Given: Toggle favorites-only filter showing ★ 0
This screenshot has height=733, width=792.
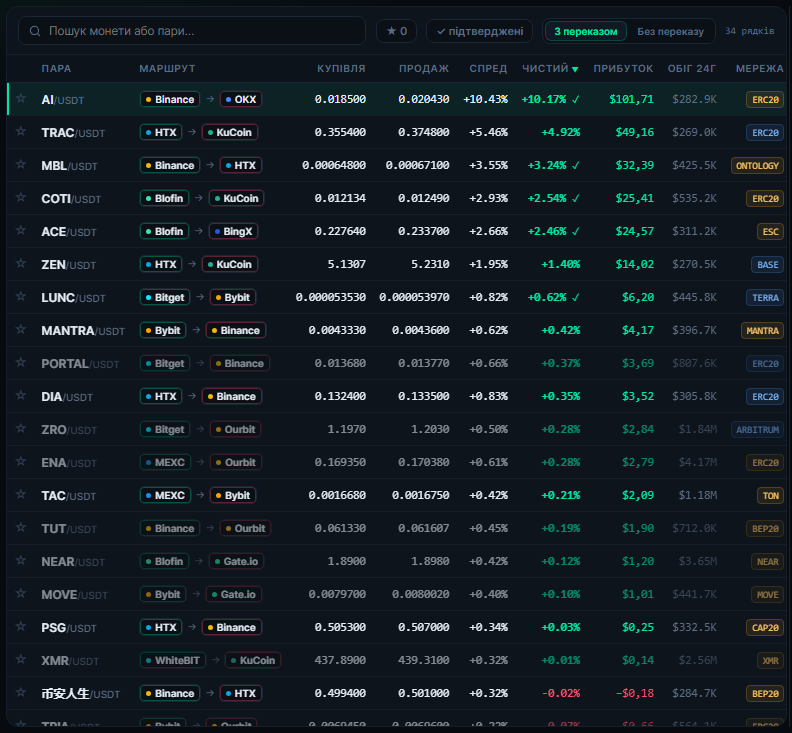Looking at the screenshot, I should (x=397, y=31).
